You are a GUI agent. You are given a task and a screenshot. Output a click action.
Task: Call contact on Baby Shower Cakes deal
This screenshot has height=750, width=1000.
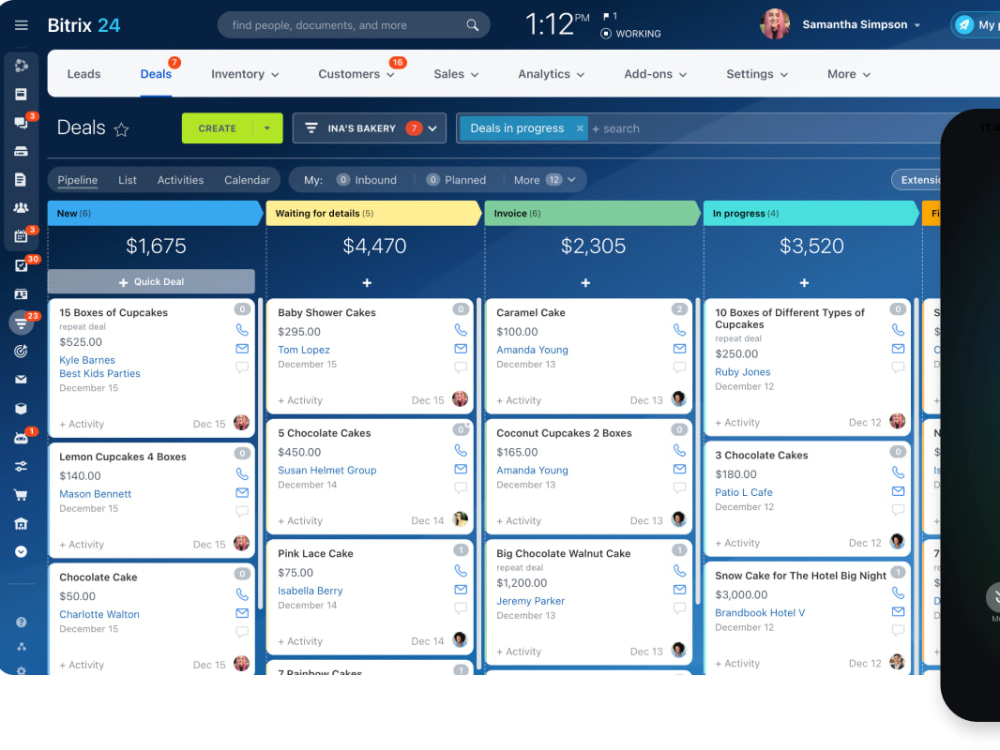[x=460, y=330]
